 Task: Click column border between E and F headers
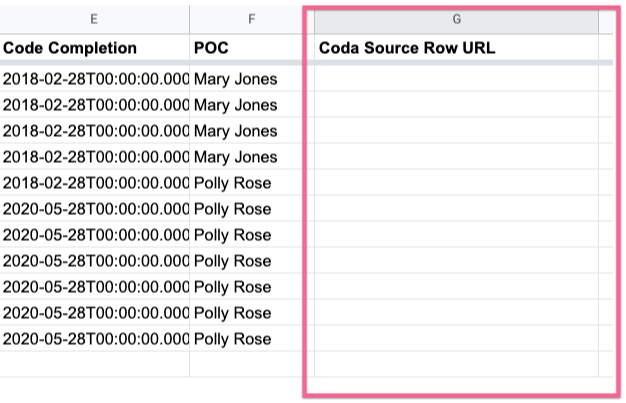coord(190,19)
